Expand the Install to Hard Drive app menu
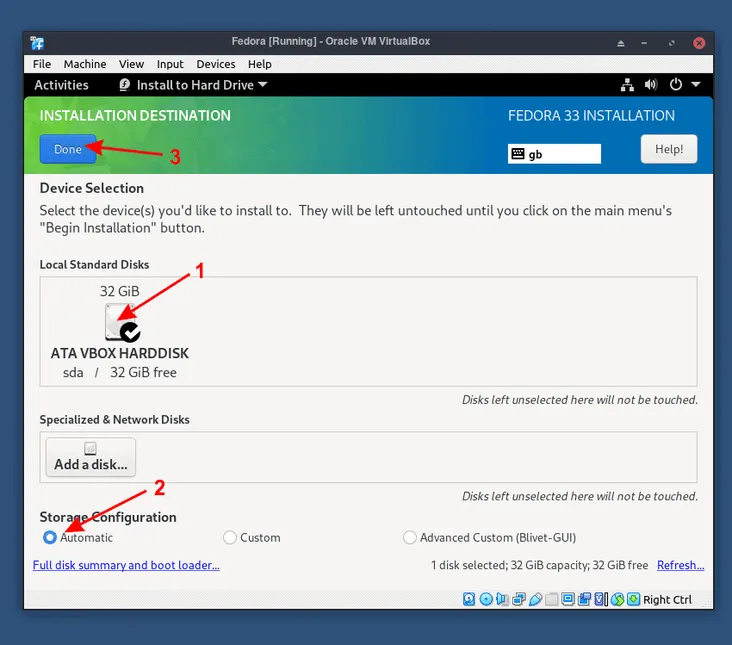Screen dimensions: 732x645 193,85
